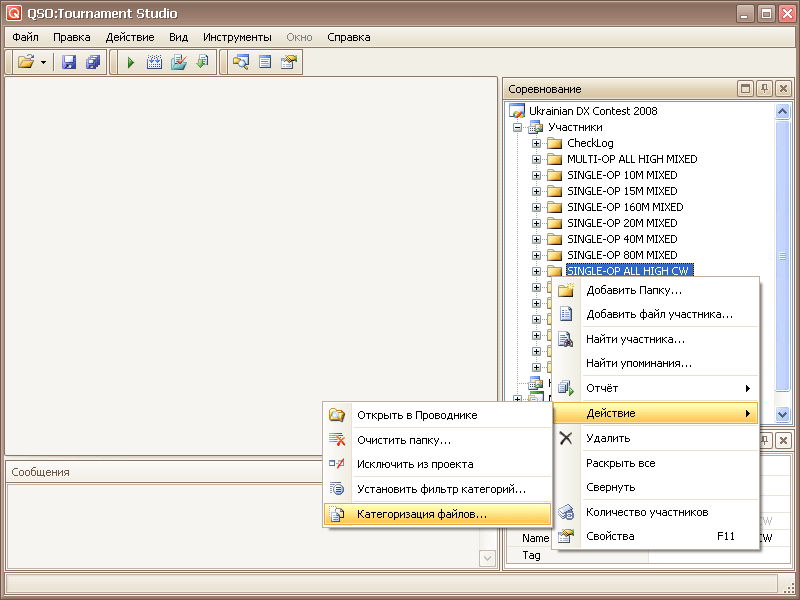Viewport: 800px width, 600px height.
Task: Click the single floppy disk save icon
Action: click(69, 62)
